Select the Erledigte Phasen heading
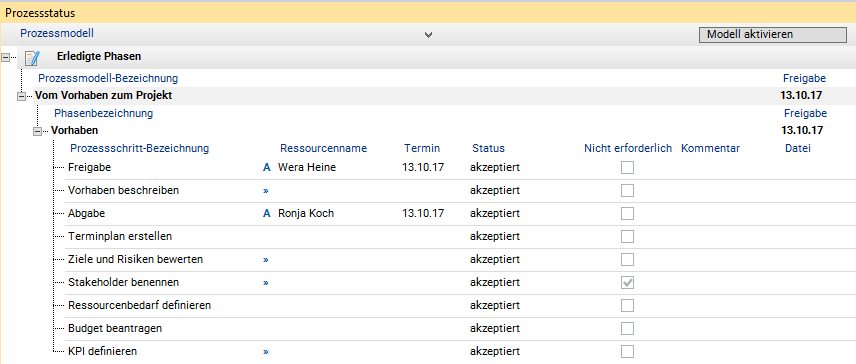The width and height of the screenshot is (856, 364). coord(99,56)
